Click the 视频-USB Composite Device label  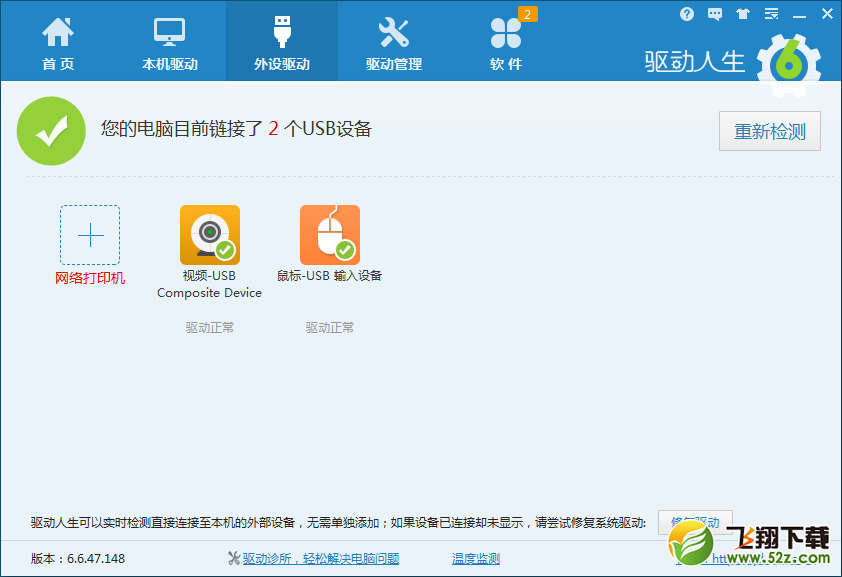point(209,284)
